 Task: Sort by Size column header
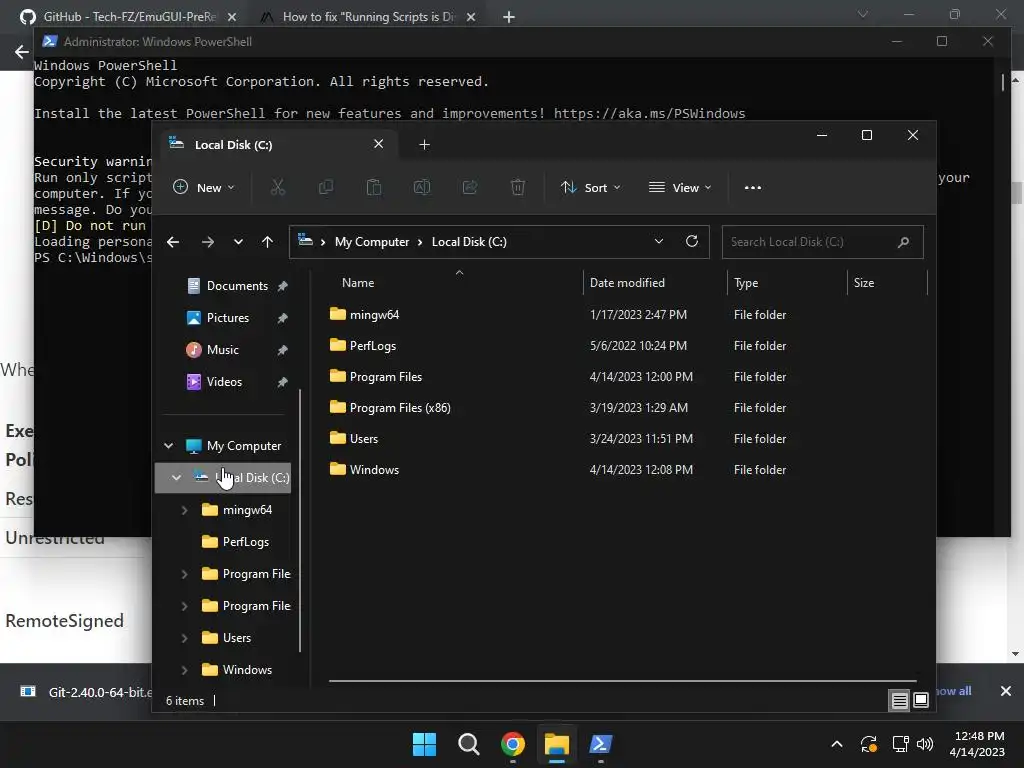point(863,283)
